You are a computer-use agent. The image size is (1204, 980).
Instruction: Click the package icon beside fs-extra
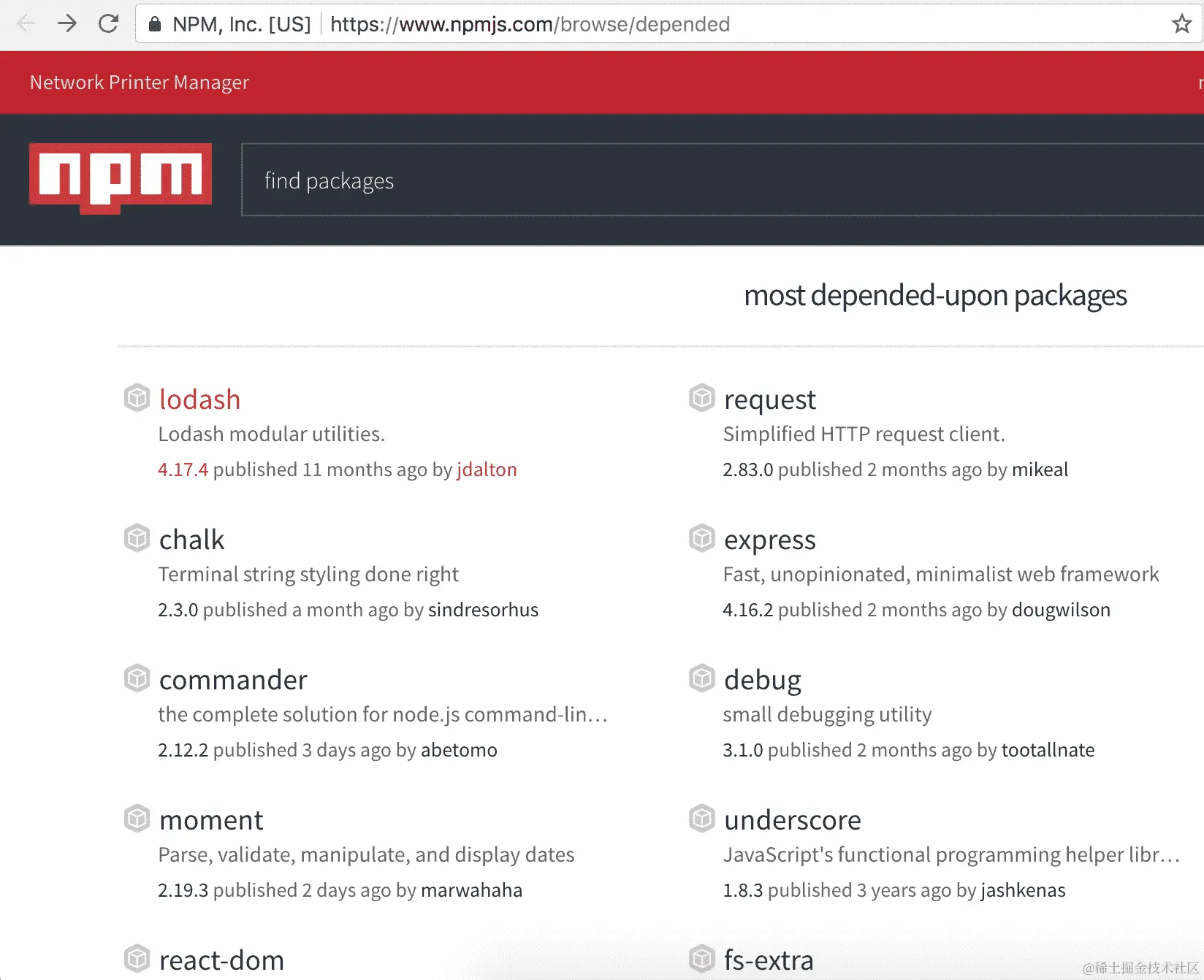pos(701,959)
